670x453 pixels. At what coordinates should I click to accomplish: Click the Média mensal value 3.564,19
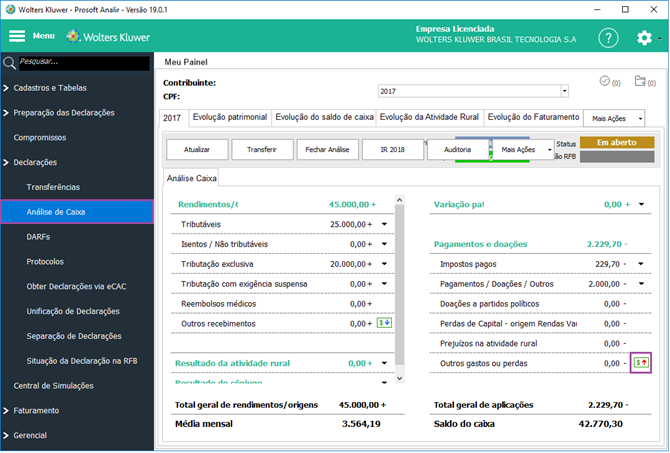click(361, 424)
